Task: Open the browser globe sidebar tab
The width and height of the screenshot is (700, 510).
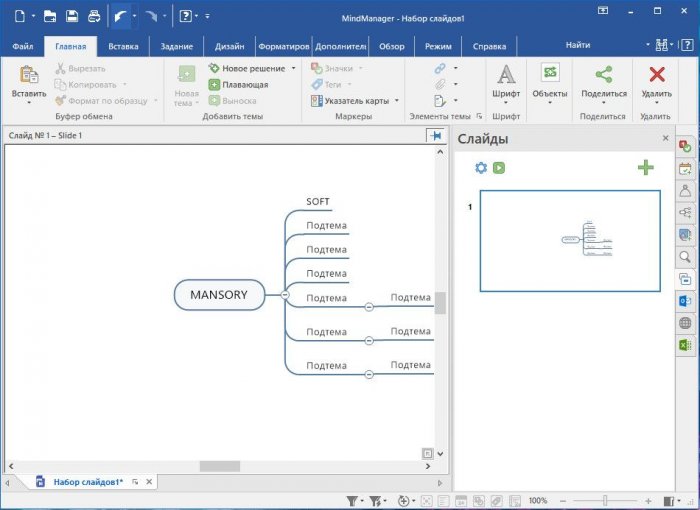Action: [685, 323]
